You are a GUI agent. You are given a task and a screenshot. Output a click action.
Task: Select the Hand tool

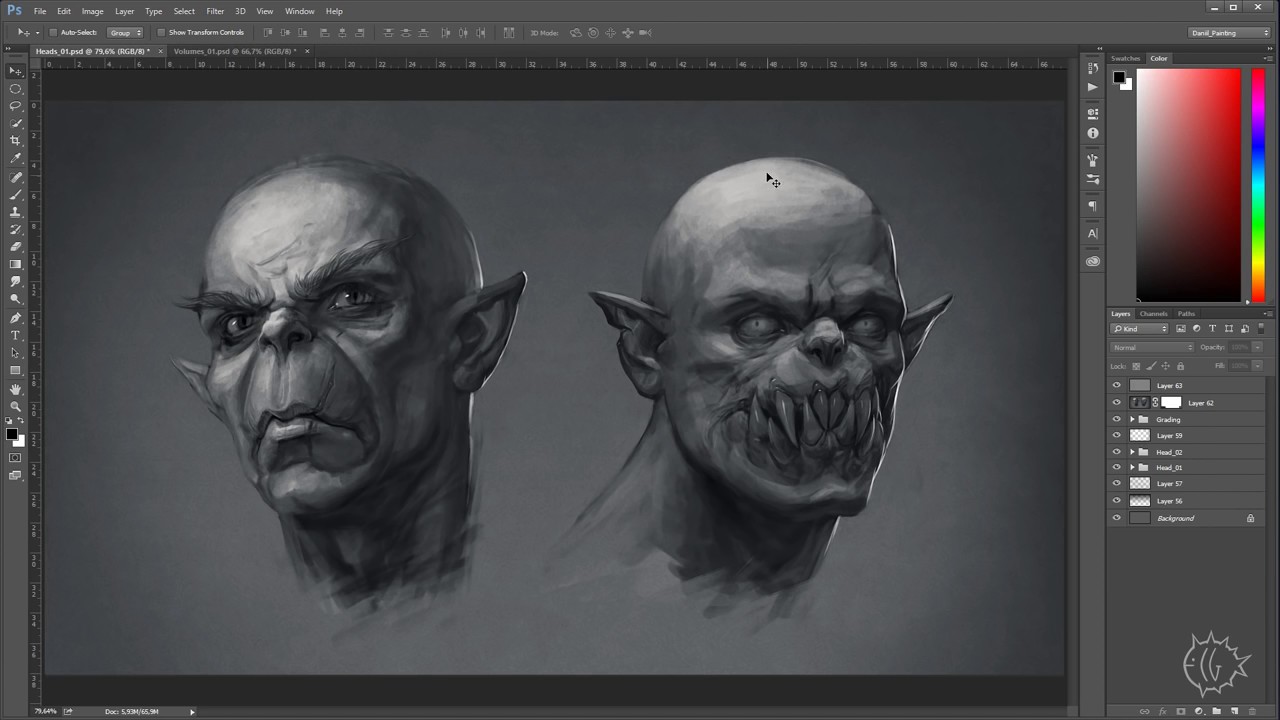pos(15,389)
